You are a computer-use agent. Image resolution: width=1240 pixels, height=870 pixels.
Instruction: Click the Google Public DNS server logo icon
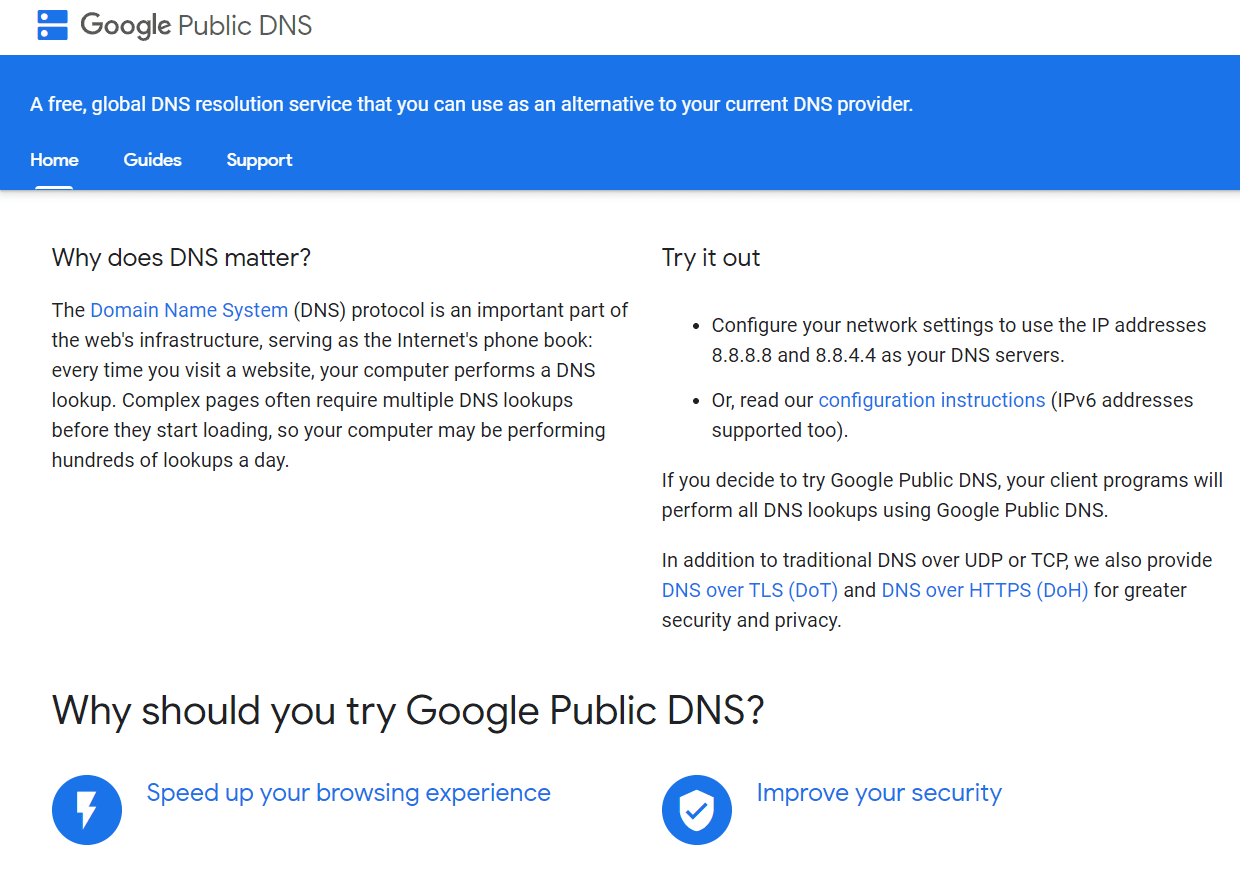[52, 25]
